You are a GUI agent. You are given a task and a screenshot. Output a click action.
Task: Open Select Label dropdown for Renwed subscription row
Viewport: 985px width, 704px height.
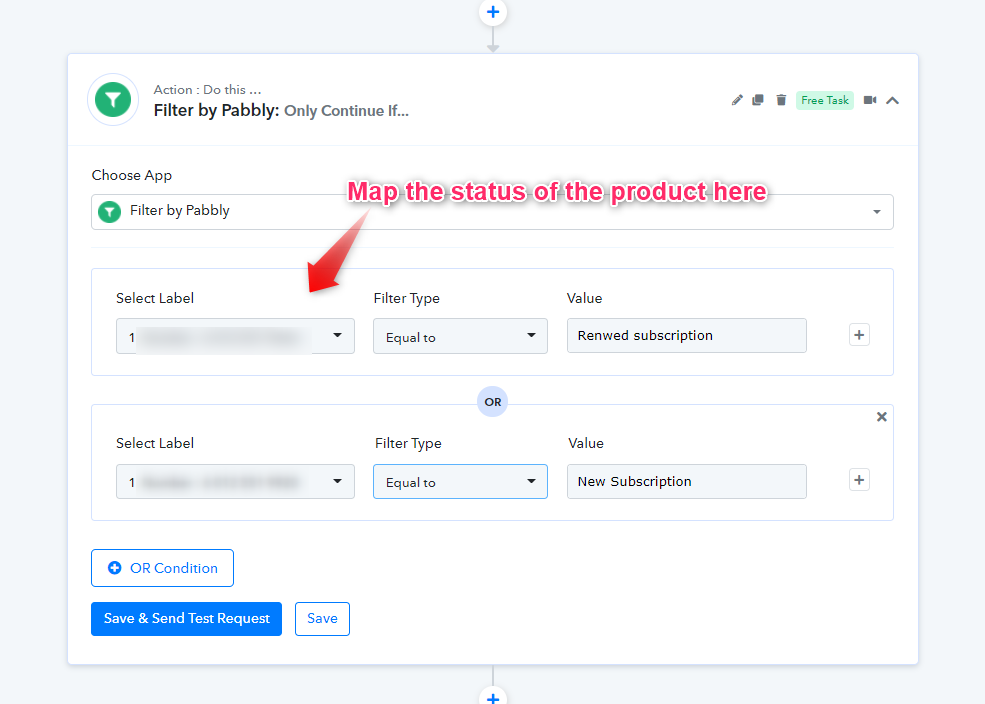click(236, 336)
